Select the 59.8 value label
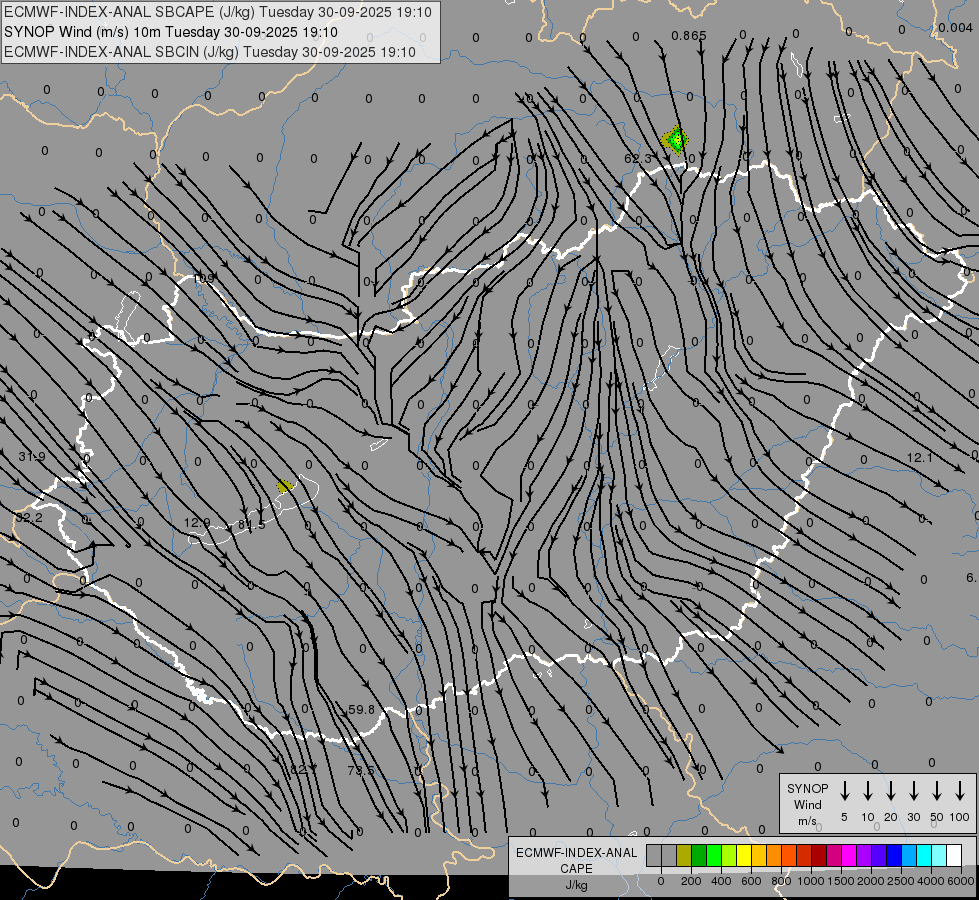The image size is (979, 900). (x=361, y=710)
